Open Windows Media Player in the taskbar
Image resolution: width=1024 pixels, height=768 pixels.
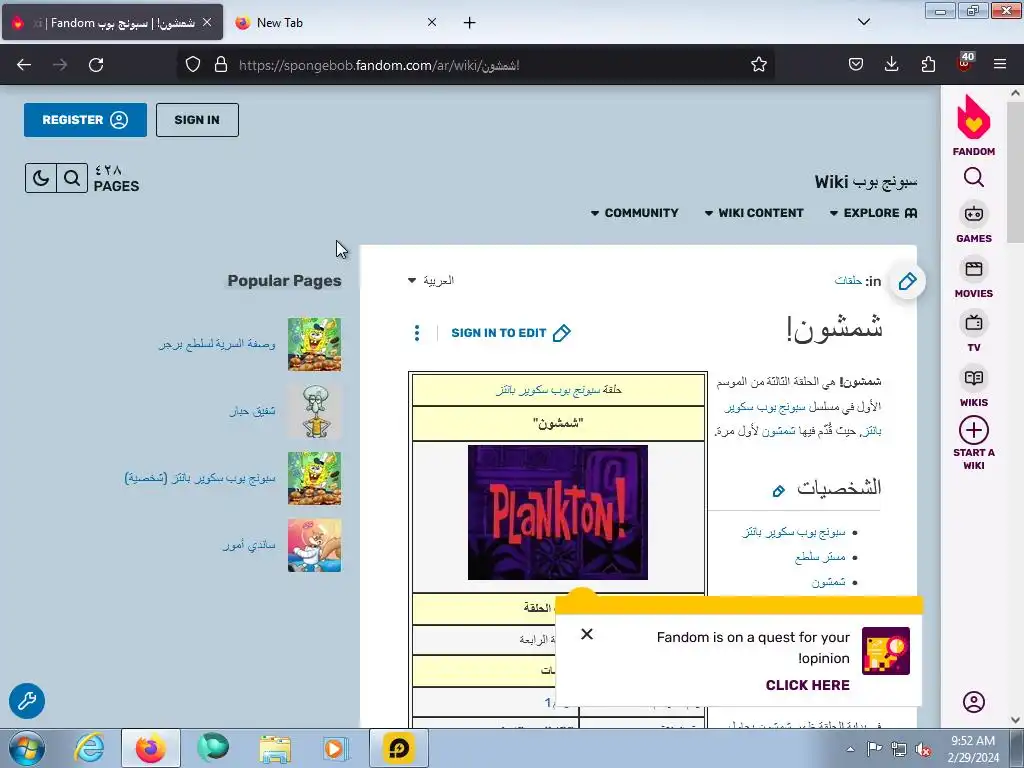[x=335, y=748]
